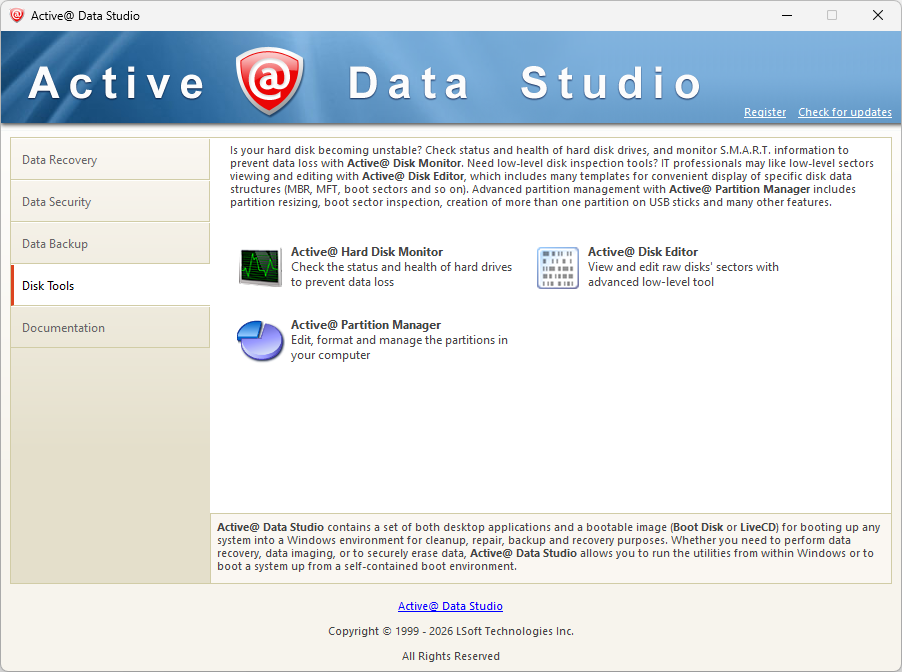Click the app icon in title bar
This screenshot has height=672, width=902.
click(17, 16)
